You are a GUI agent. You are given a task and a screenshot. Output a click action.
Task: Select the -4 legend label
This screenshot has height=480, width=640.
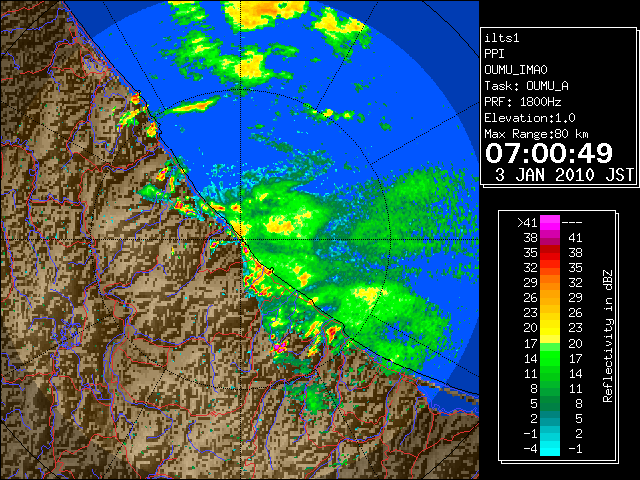(530, 449)
